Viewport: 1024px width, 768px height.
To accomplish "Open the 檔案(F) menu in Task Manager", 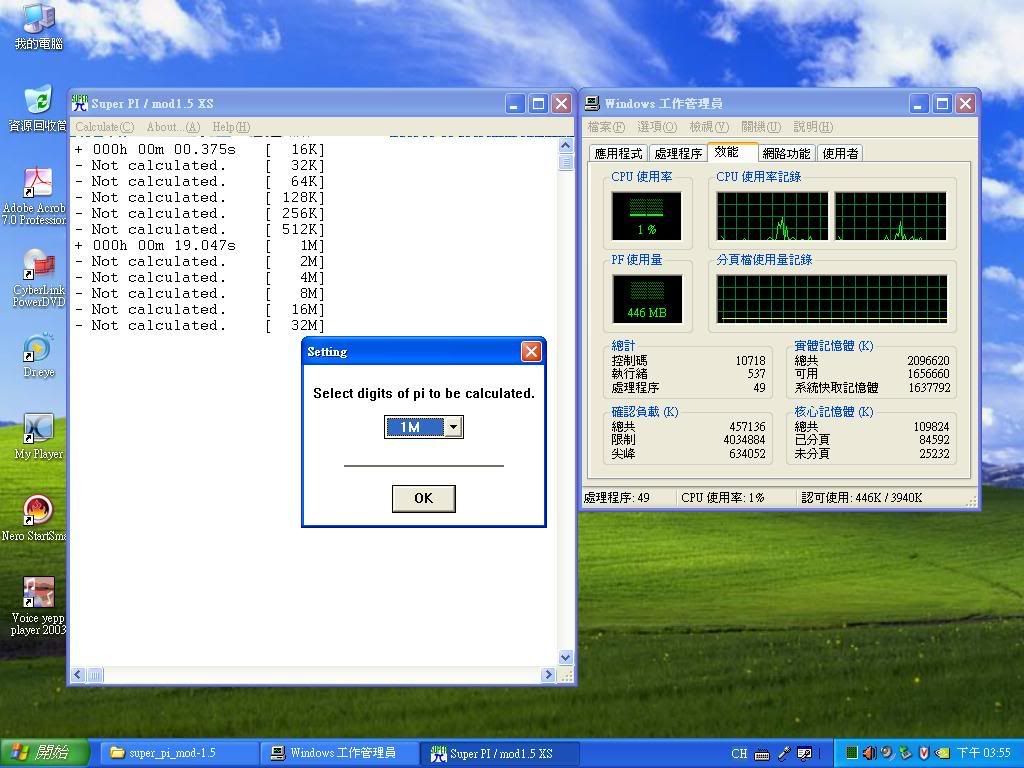I will tap(605, 127).
